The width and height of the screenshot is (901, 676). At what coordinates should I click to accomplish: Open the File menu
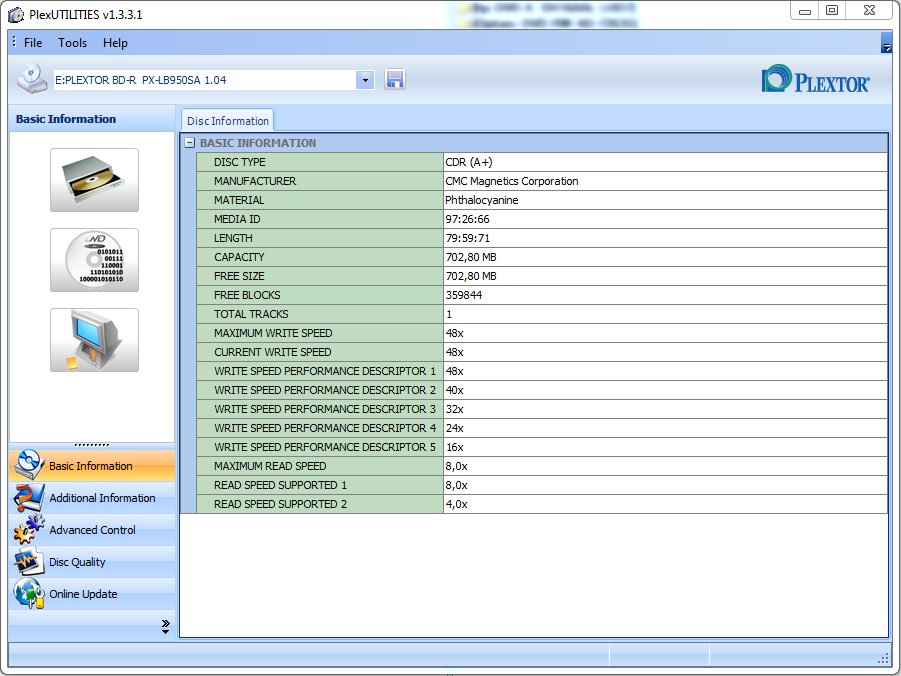(33, 43)
